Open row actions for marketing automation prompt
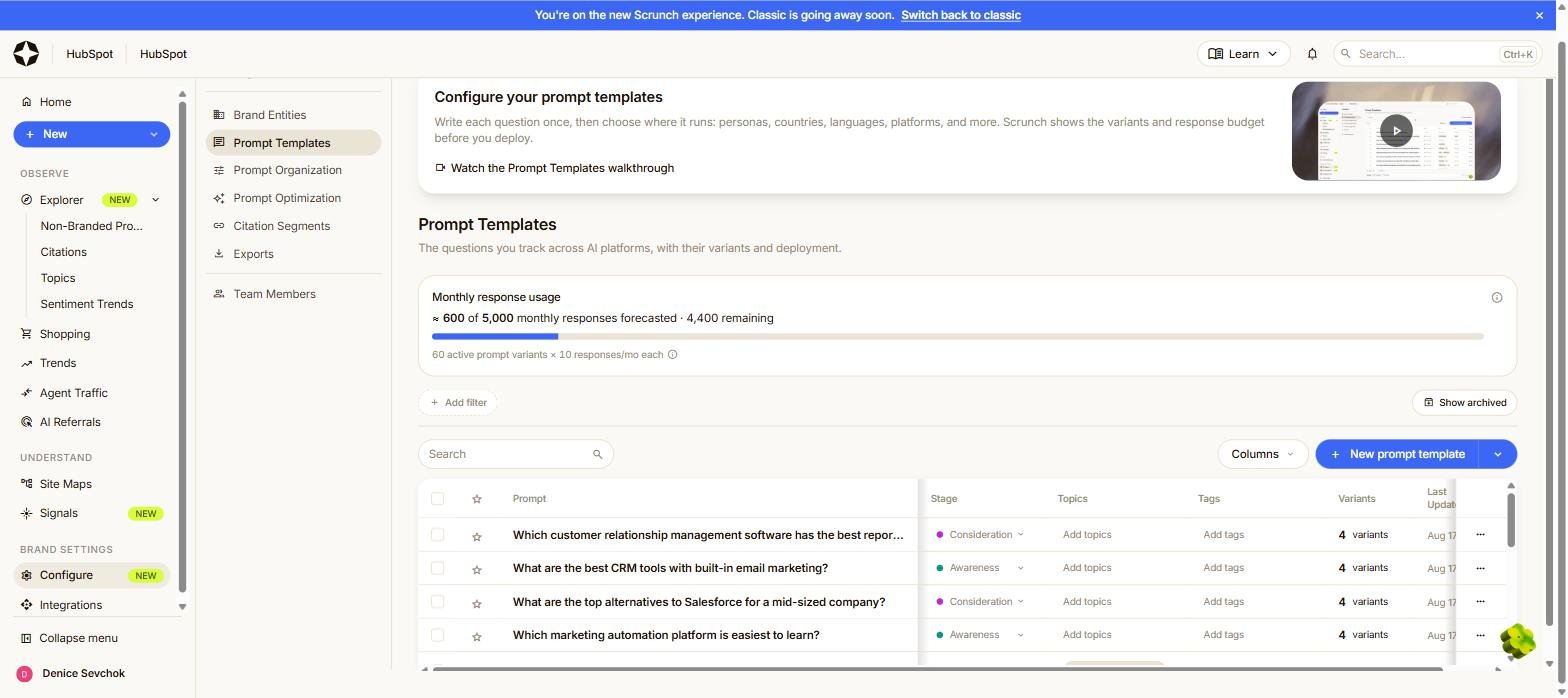The width and height of the screenshot is (1568, 698). [x=1480, y=635]
